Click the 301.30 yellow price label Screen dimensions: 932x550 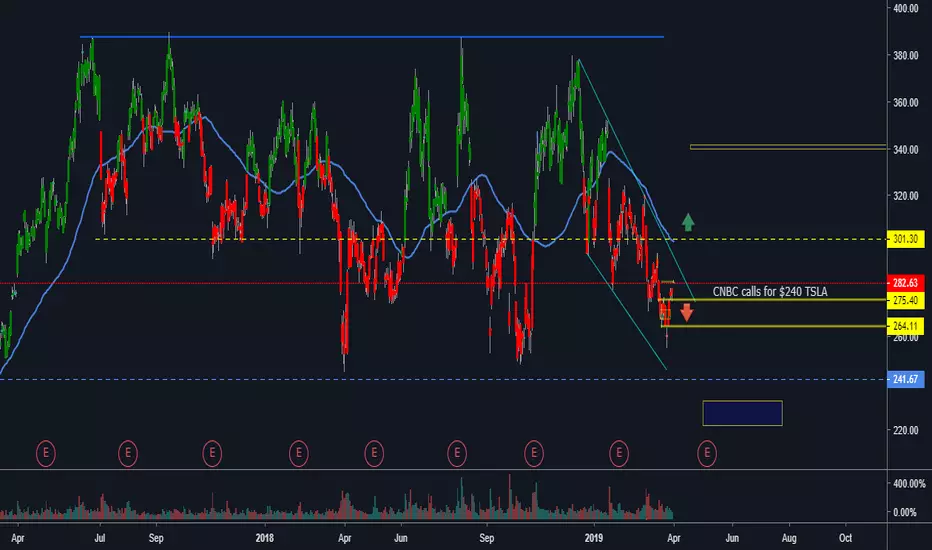[x=905, y=239]
